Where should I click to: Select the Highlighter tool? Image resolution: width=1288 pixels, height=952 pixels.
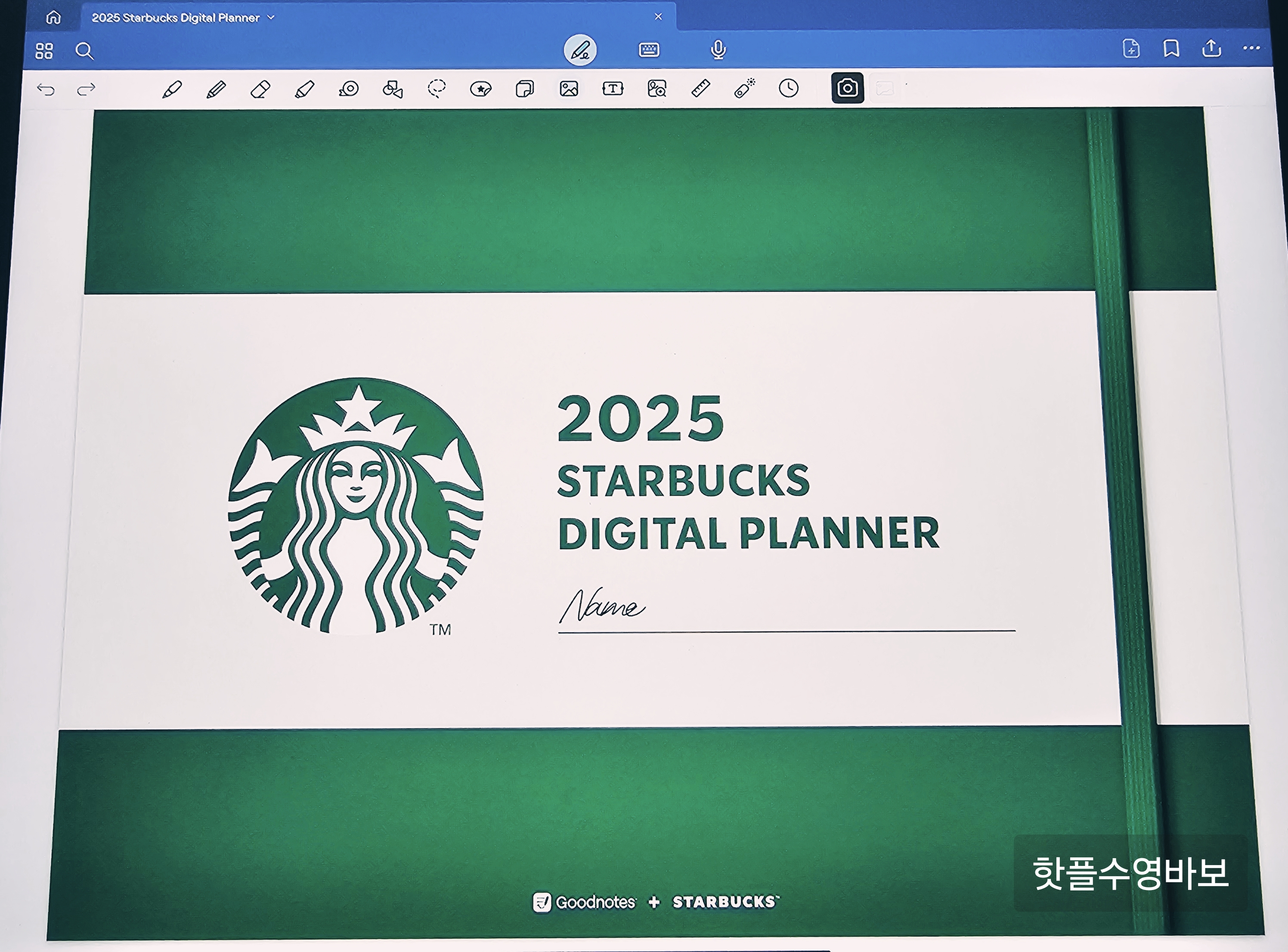(304, 90)
